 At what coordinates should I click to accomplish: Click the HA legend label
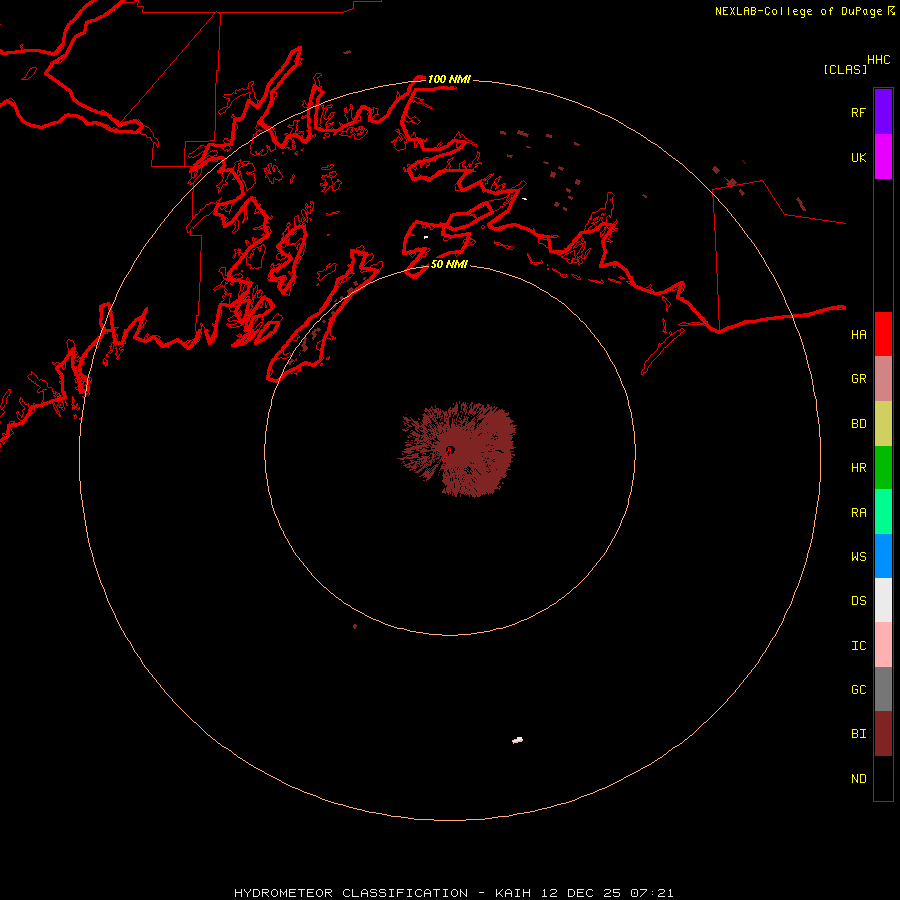858,334
